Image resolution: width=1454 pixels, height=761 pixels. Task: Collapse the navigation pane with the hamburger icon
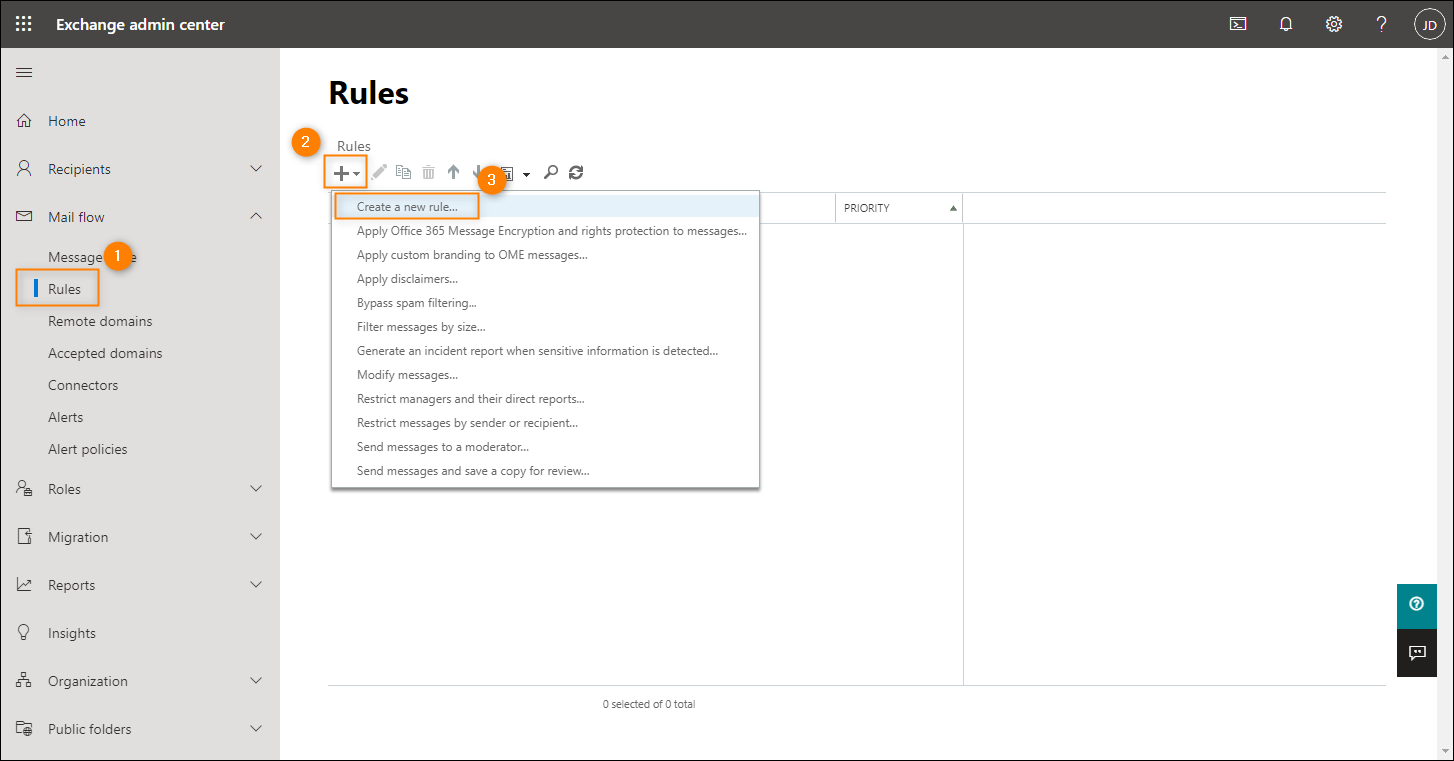click(23, 71)
